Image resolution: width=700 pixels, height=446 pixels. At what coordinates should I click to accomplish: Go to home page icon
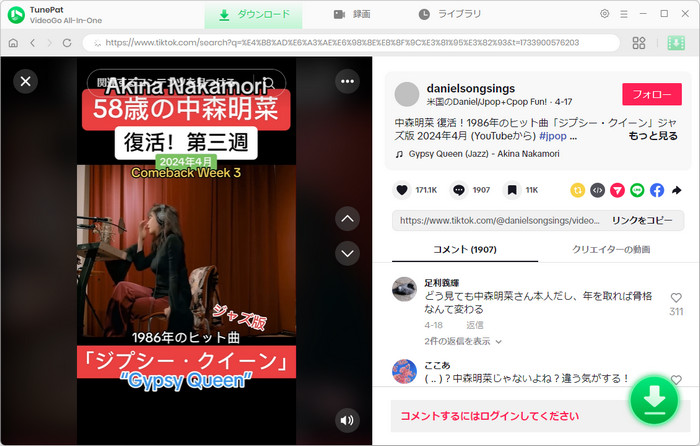tap(13, 43)
